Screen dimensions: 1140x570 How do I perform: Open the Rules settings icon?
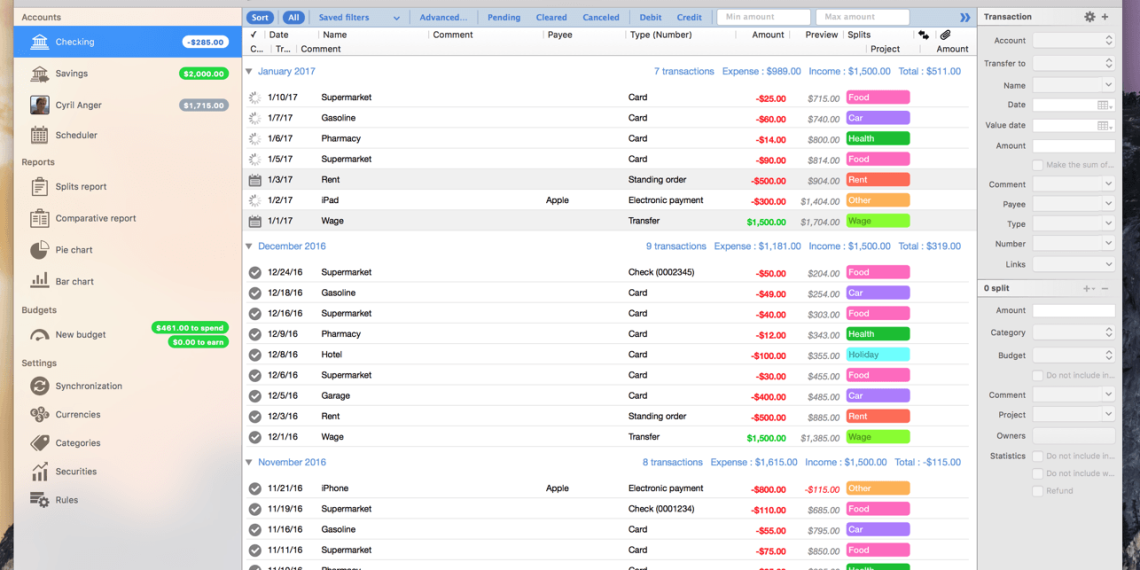[39, 500]
